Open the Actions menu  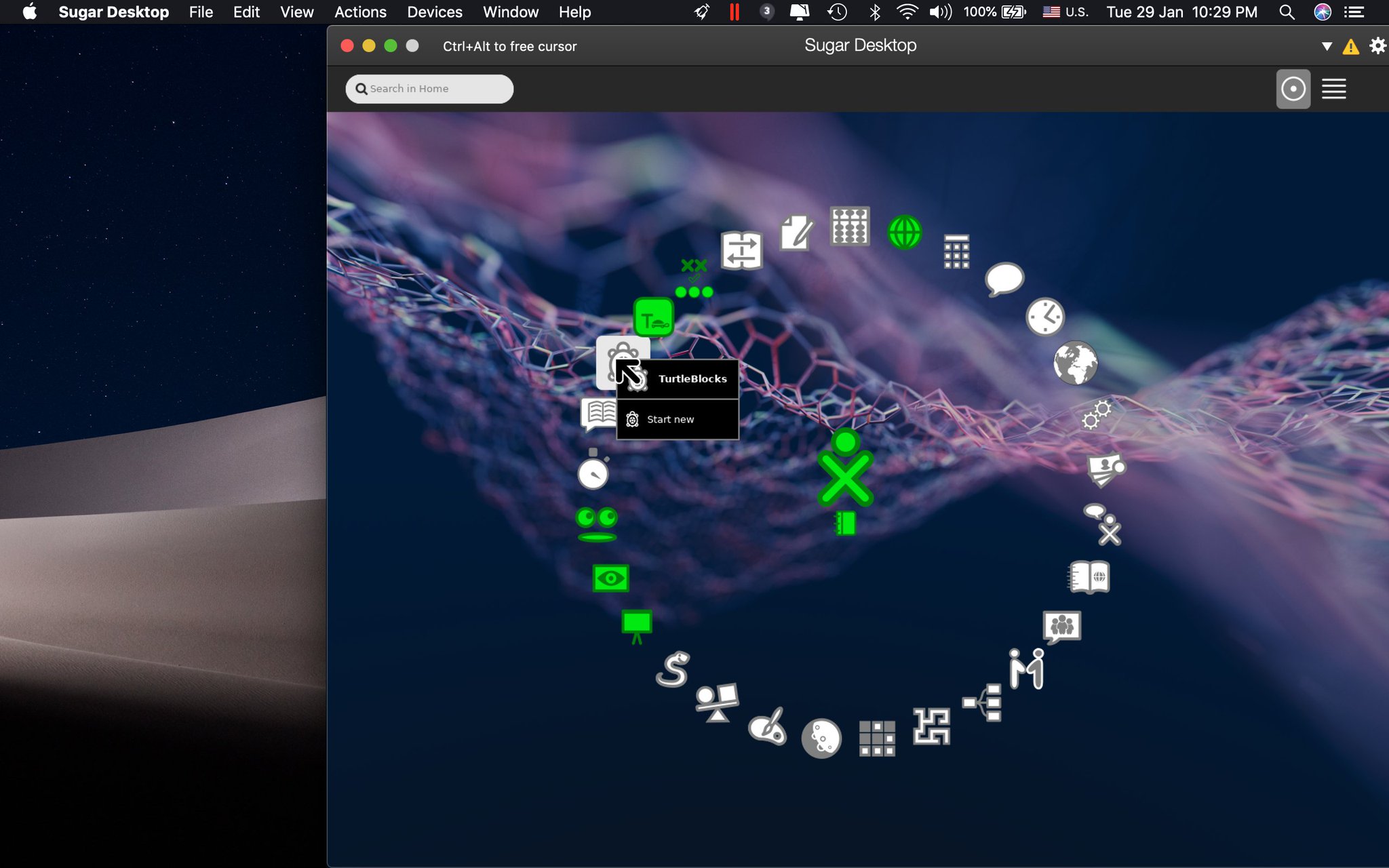[x=360, y=12]
